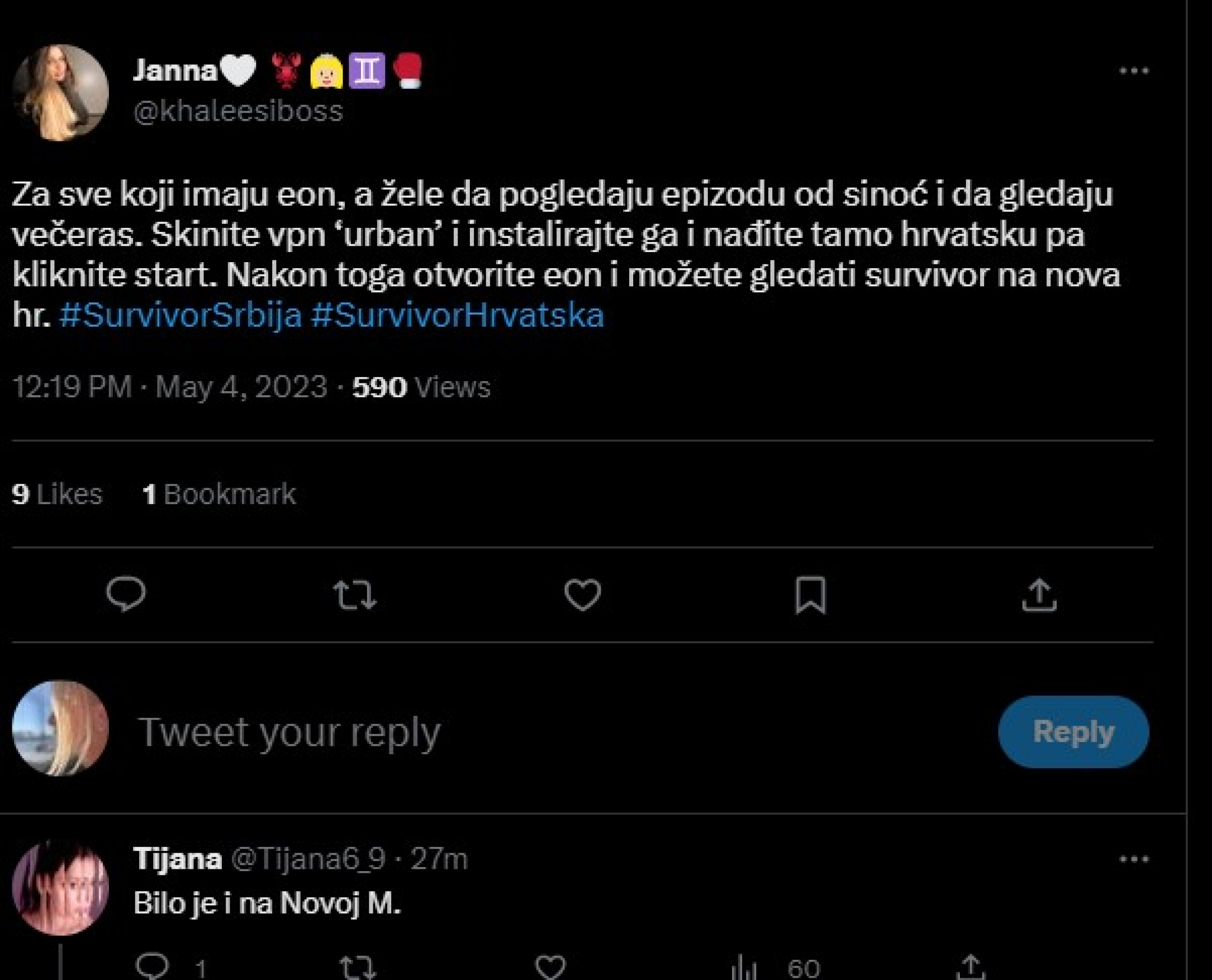
Task: Retweet Tijana's reply
Action: [x=357, y=967]
